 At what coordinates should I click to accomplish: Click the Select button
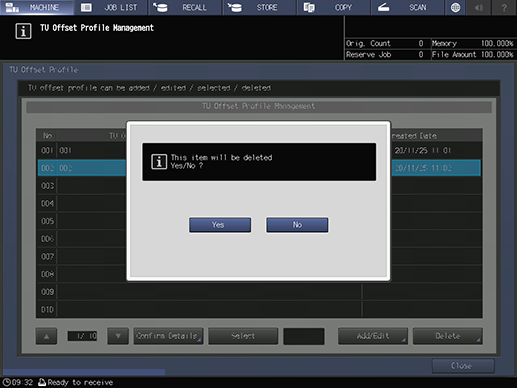point(243,336)
